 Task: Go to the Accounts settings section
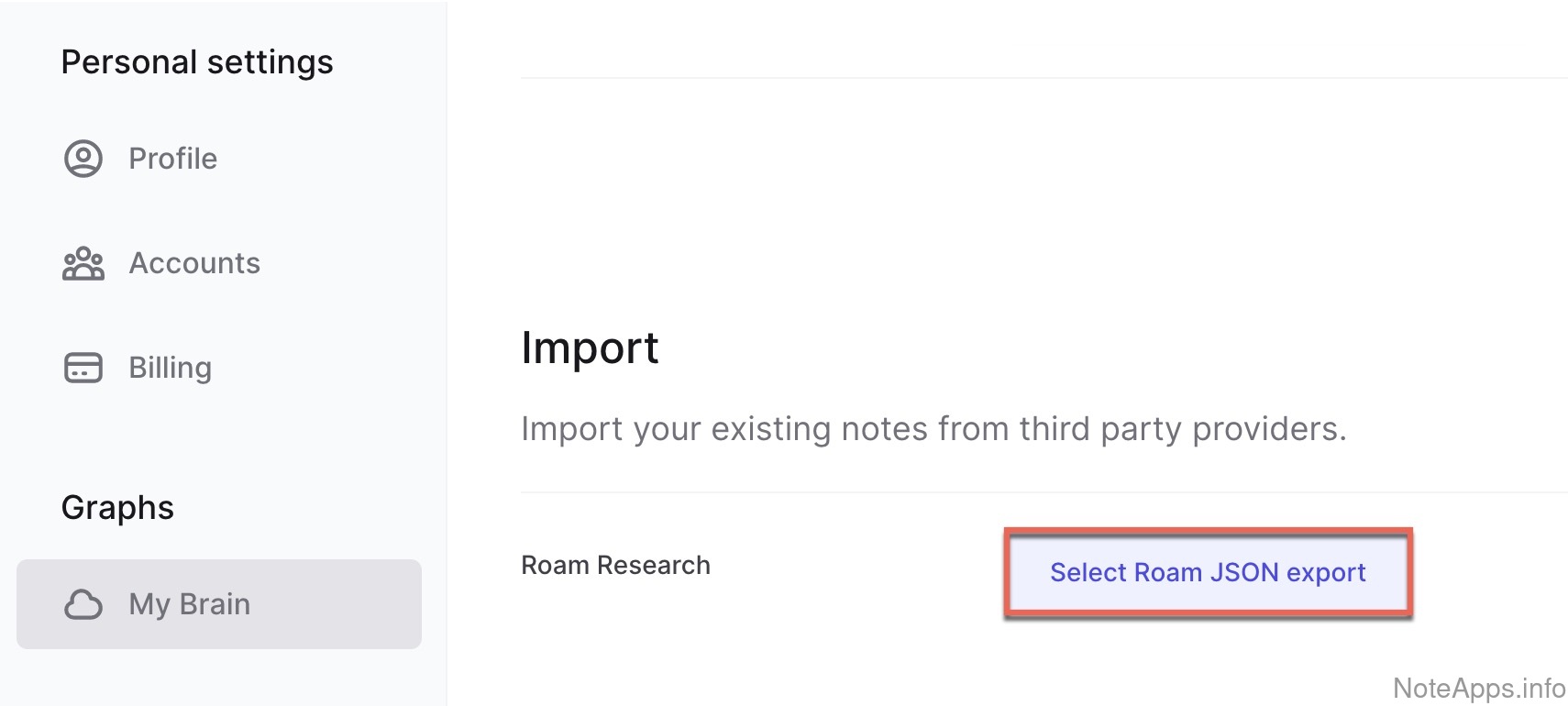point(194,263)
